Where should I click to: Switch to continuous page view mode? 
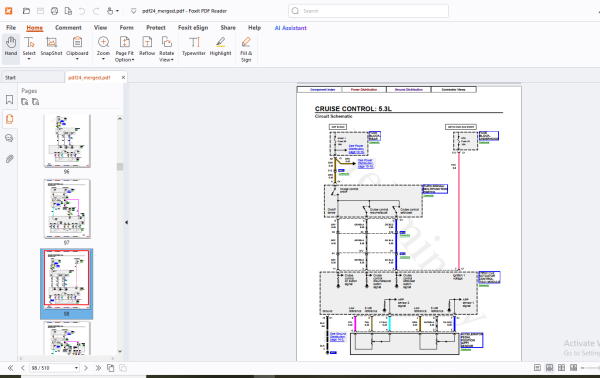[x=549, y=368]
